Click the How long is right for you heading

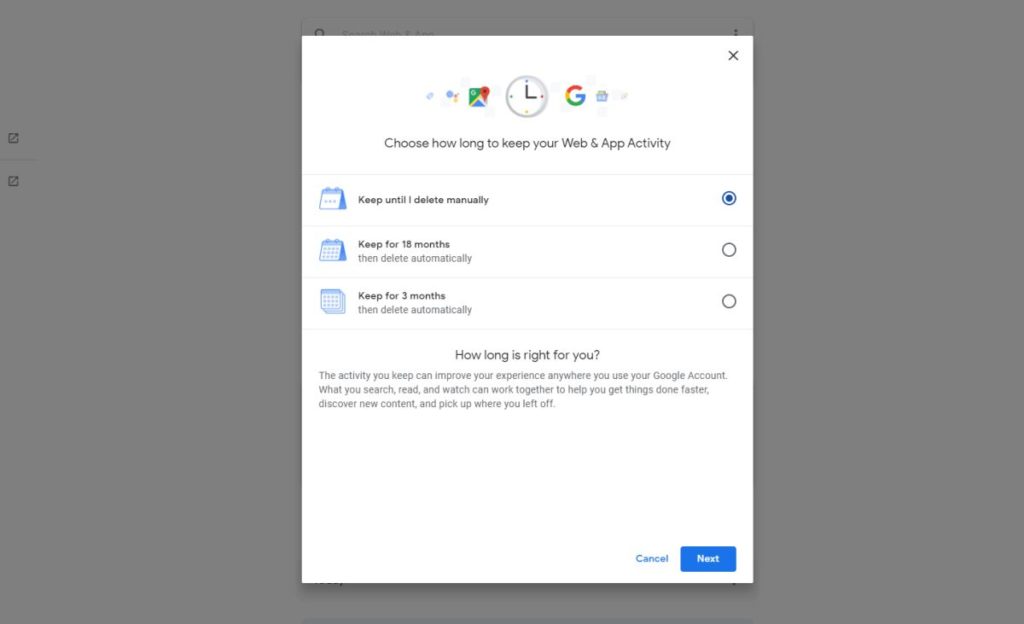[x=527, y=355]
